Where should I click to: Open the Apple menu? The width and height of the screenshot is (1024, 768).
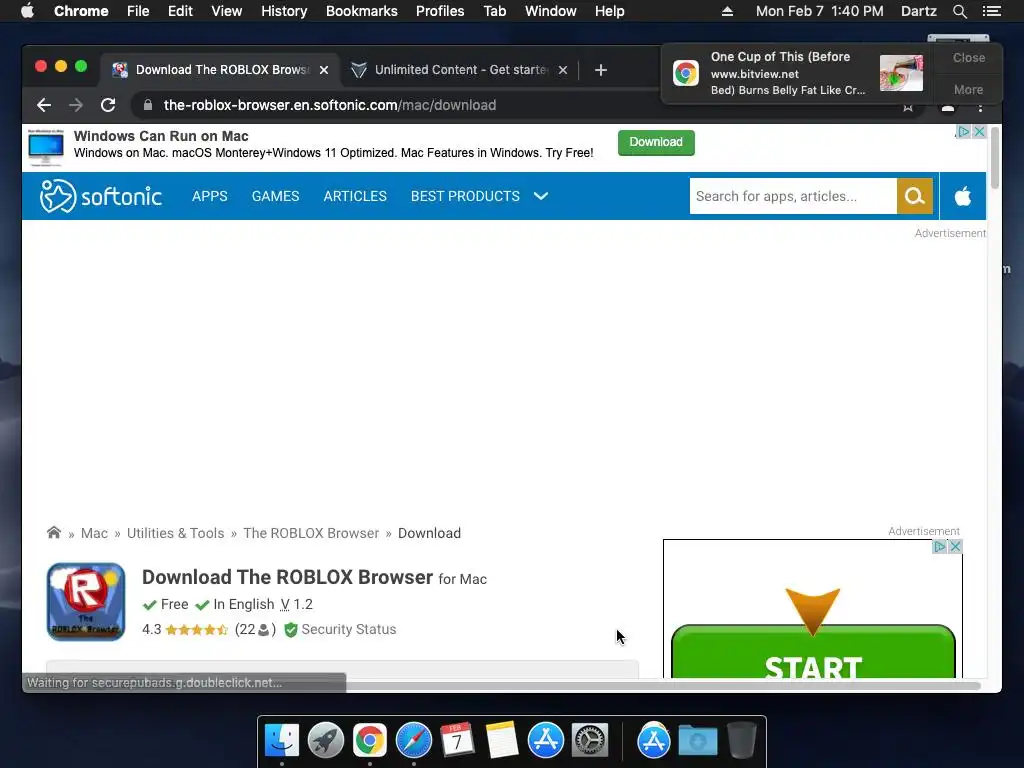click(27, 11)
